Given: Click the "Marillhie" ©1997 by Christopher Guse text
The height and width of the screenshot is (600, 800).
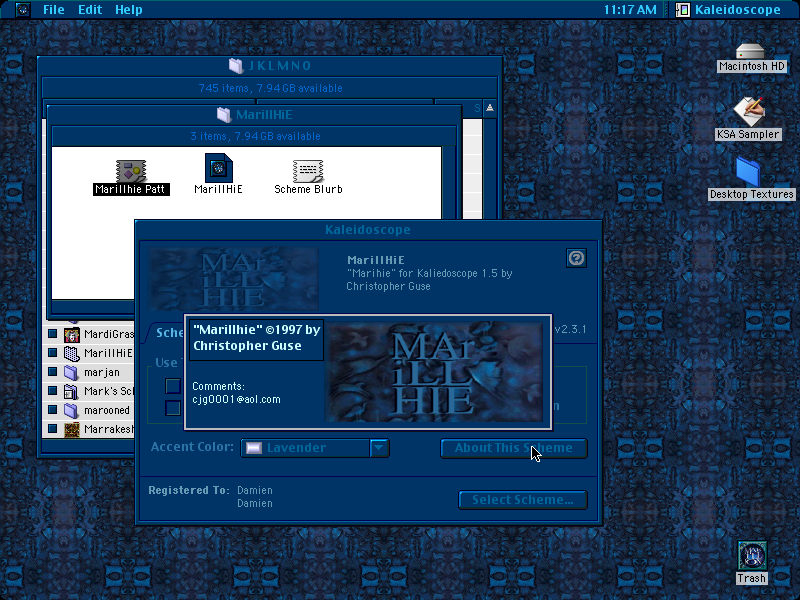Looking at the screenshot, I should coord(256,338).
